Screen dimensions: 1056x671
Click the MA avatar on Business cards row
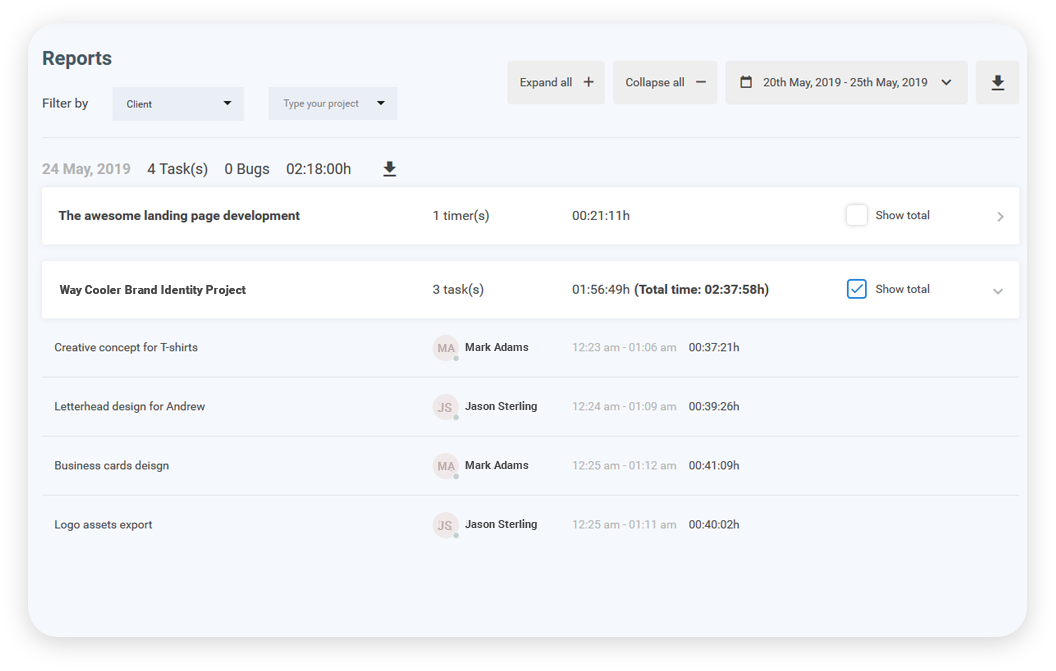[446, 466]
